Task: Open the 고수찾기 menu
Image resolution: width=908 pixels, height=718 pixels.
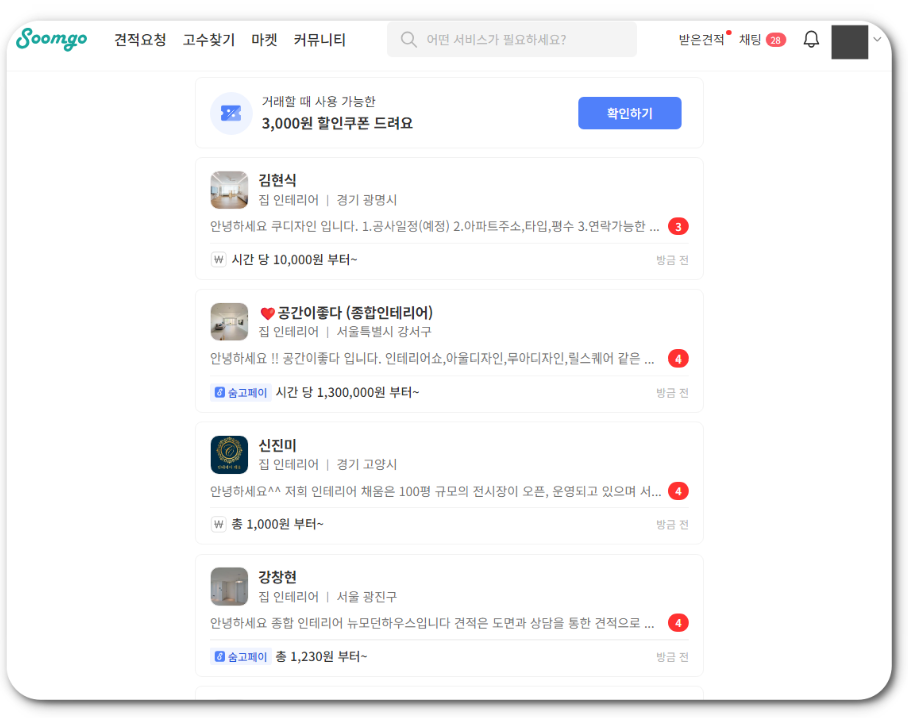Action: (x=209, y=40)
